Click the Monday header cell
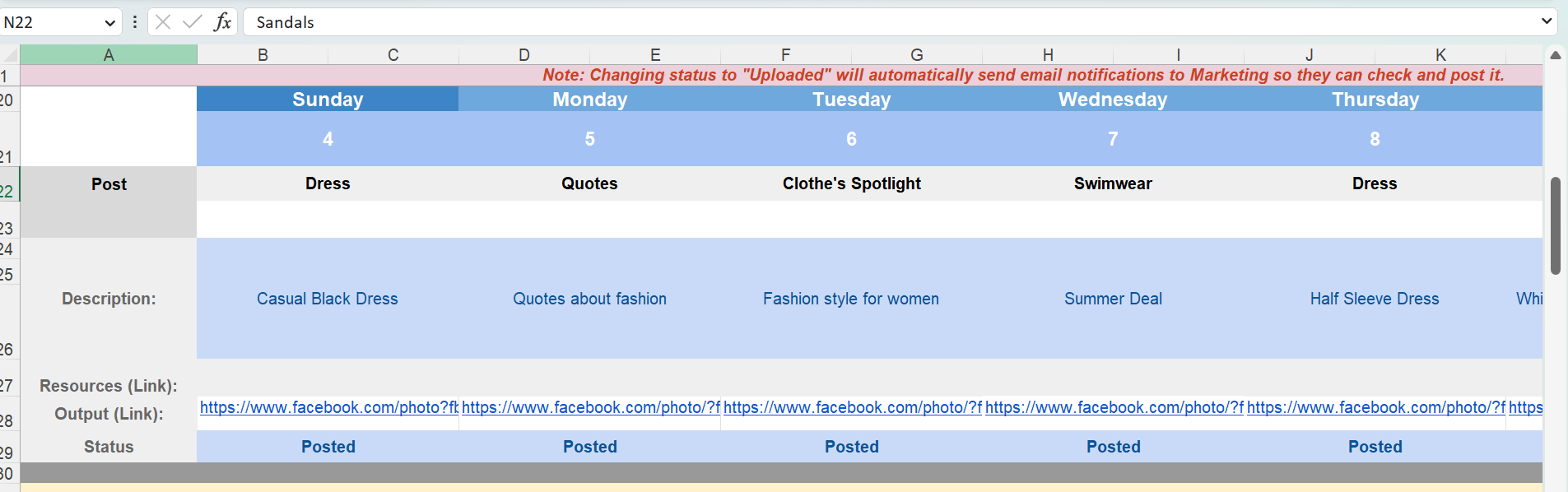This screenshot has height=492, width=1568. (x=589, y=100)
